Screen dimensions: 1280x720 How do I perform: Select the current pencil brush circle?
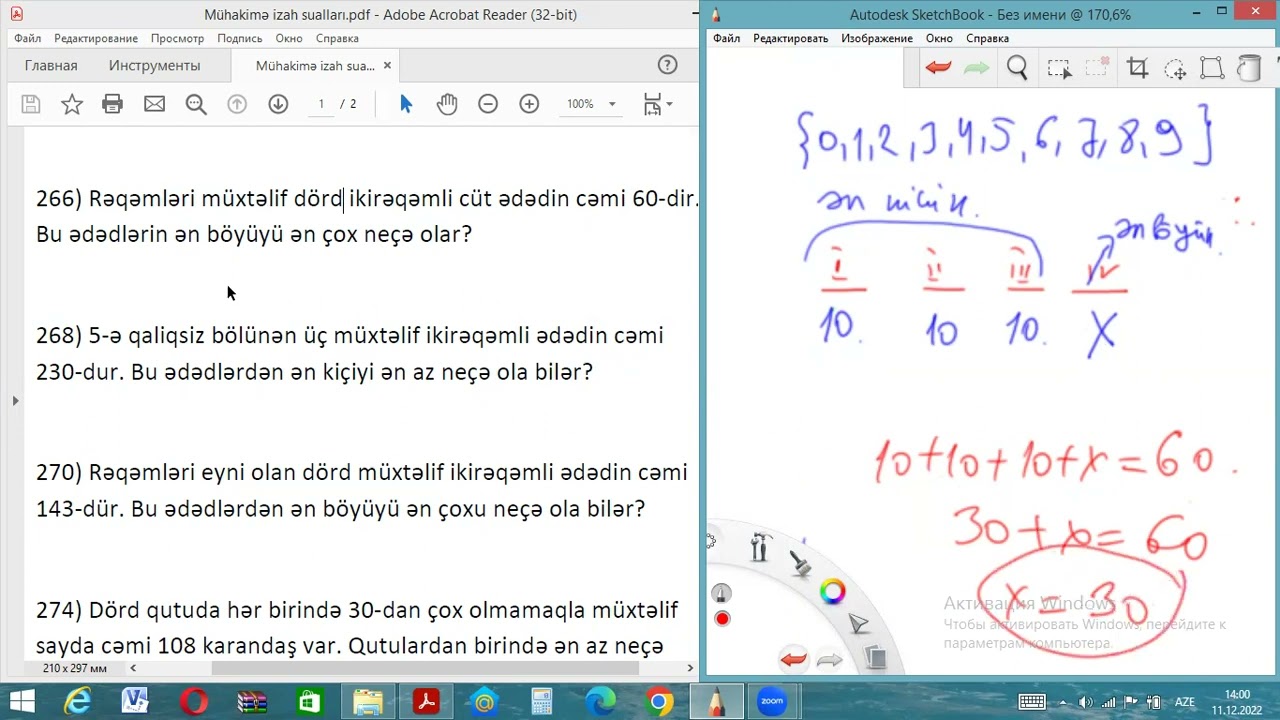(x=722, y=593)
